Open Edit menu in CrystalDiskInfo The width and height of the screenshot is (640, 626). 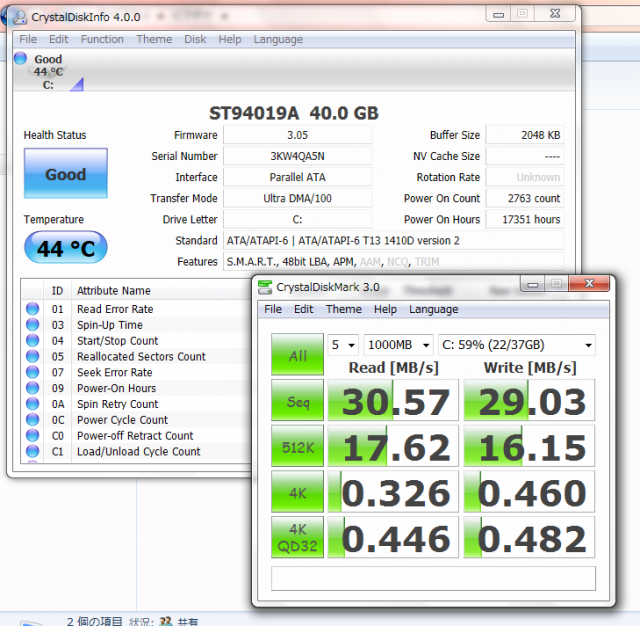pos(58,39)
